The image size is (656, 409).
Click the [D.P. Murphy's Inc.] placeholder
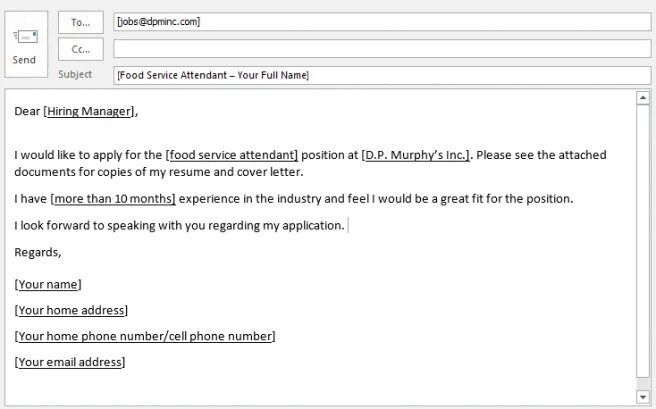(x=416, y=155)
